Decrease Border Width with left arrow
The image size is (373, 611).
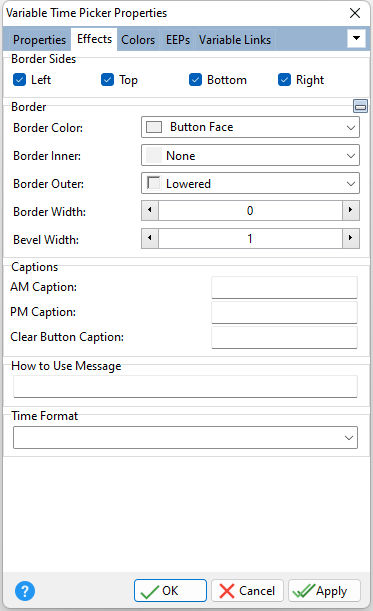pos(150,210)
